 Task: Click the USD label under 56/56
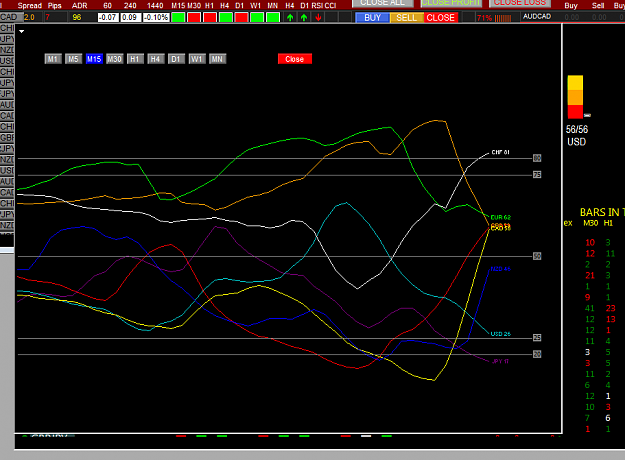pyautogui.click(x=576, y=142)
